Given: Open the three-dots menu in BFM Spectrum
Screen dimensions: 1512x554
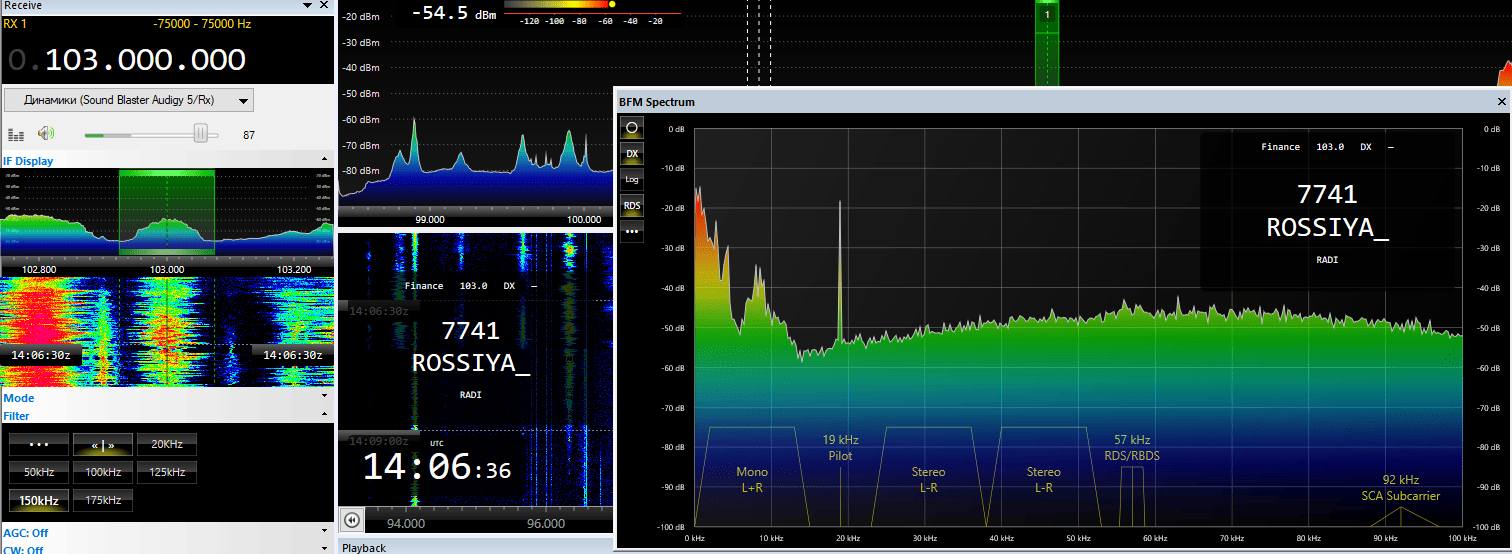Looking at the screenshot, I should click(x=632, y=232).
